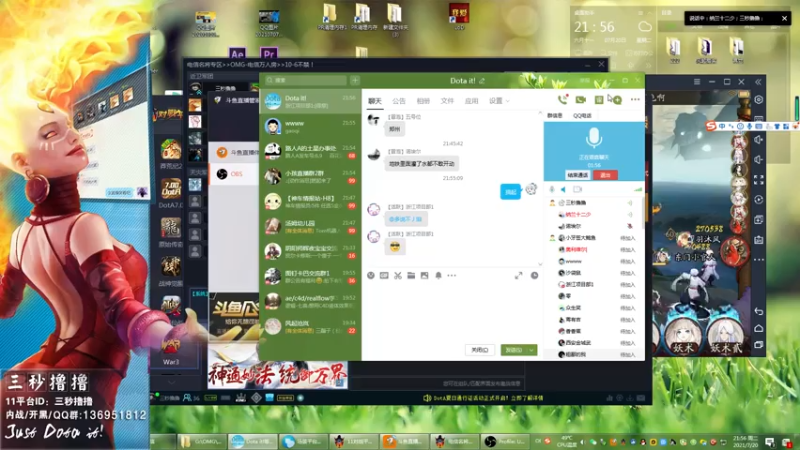Switch to the 相册 tab
This screenshot has height=450, width=800.
click(x=423, y=101)
